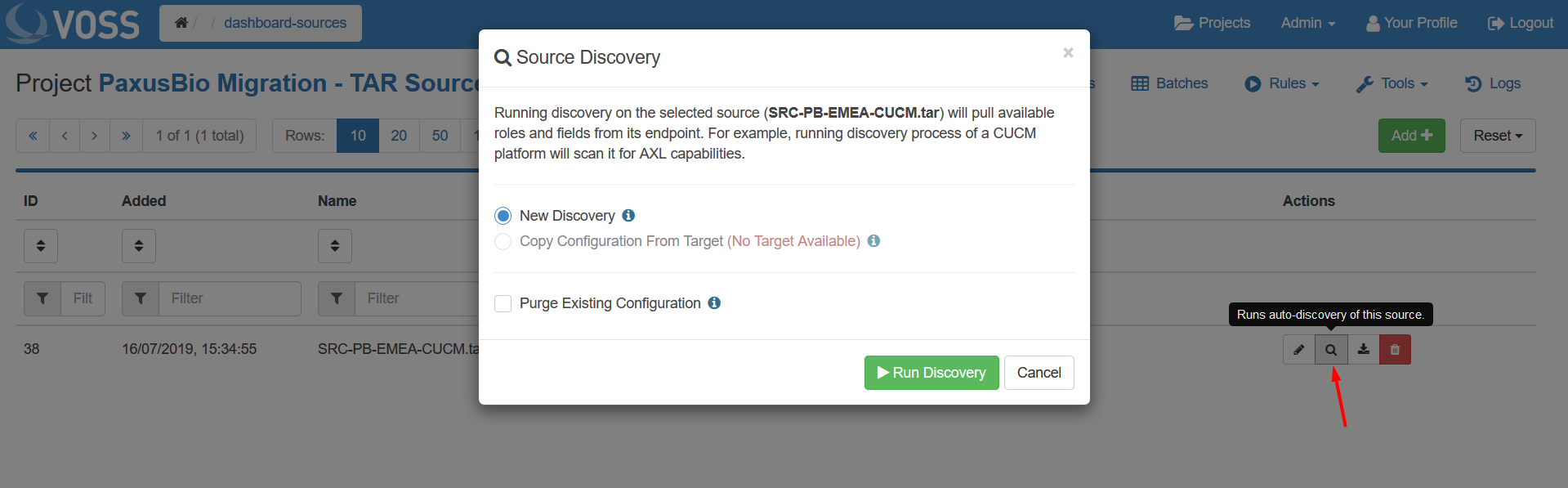
Task: Click the auto-discovery magnifier icon
Action: tap(1330, 349)
